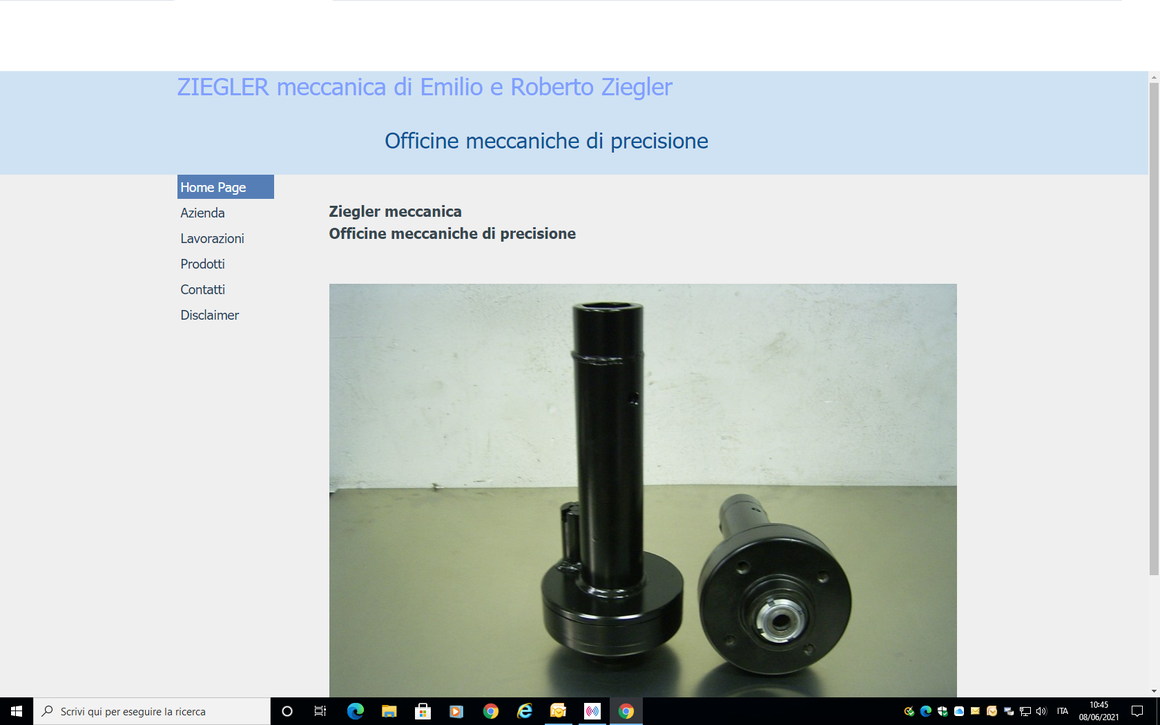Open the clock showing 10:45
Screen dimensions: 1160x725
point(1099,711)
